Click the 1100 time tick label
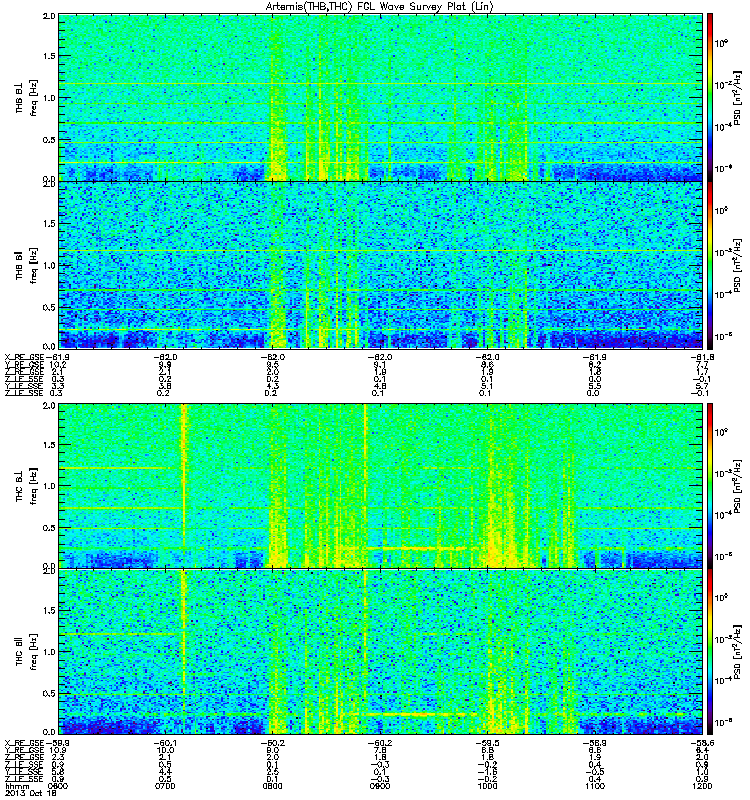The height and width of the screenshot is (800, 750). point(595,786)
